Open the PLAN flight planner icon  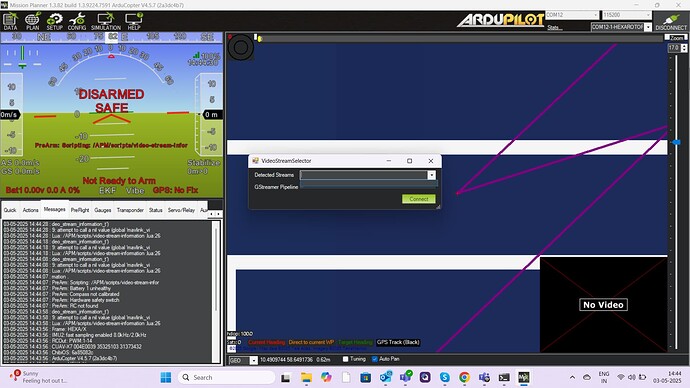[32, 21]
